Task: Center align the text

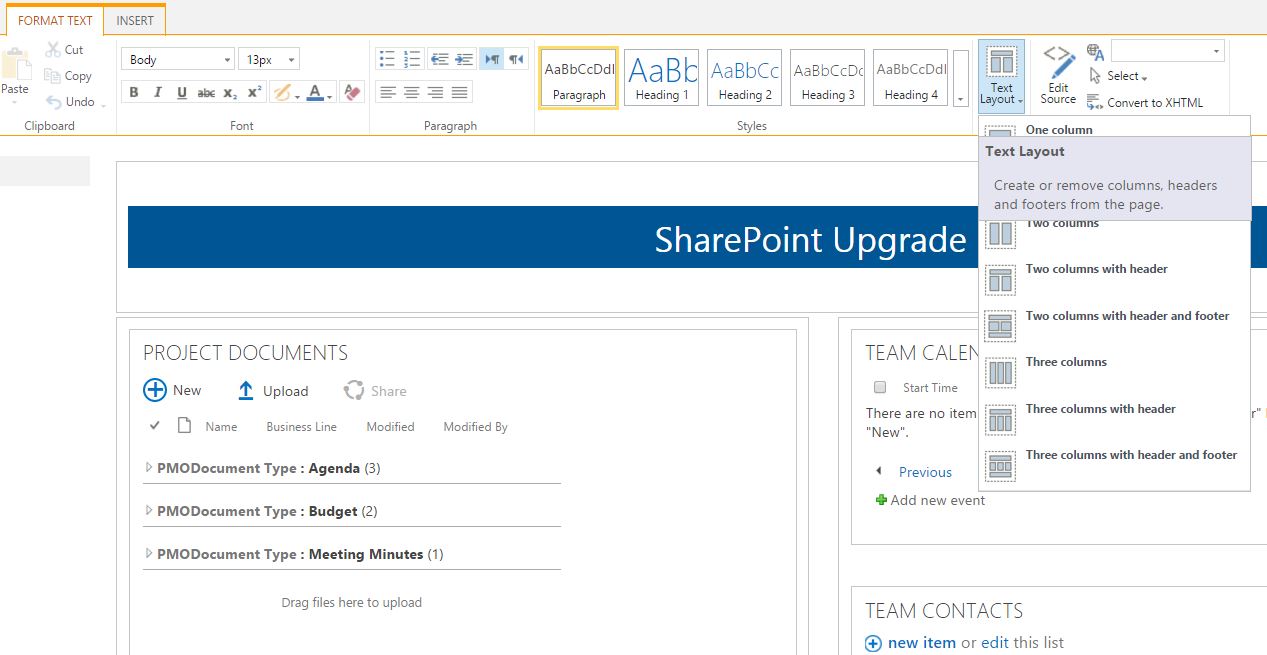Action: pyautogui.click(x=411, y=93)
